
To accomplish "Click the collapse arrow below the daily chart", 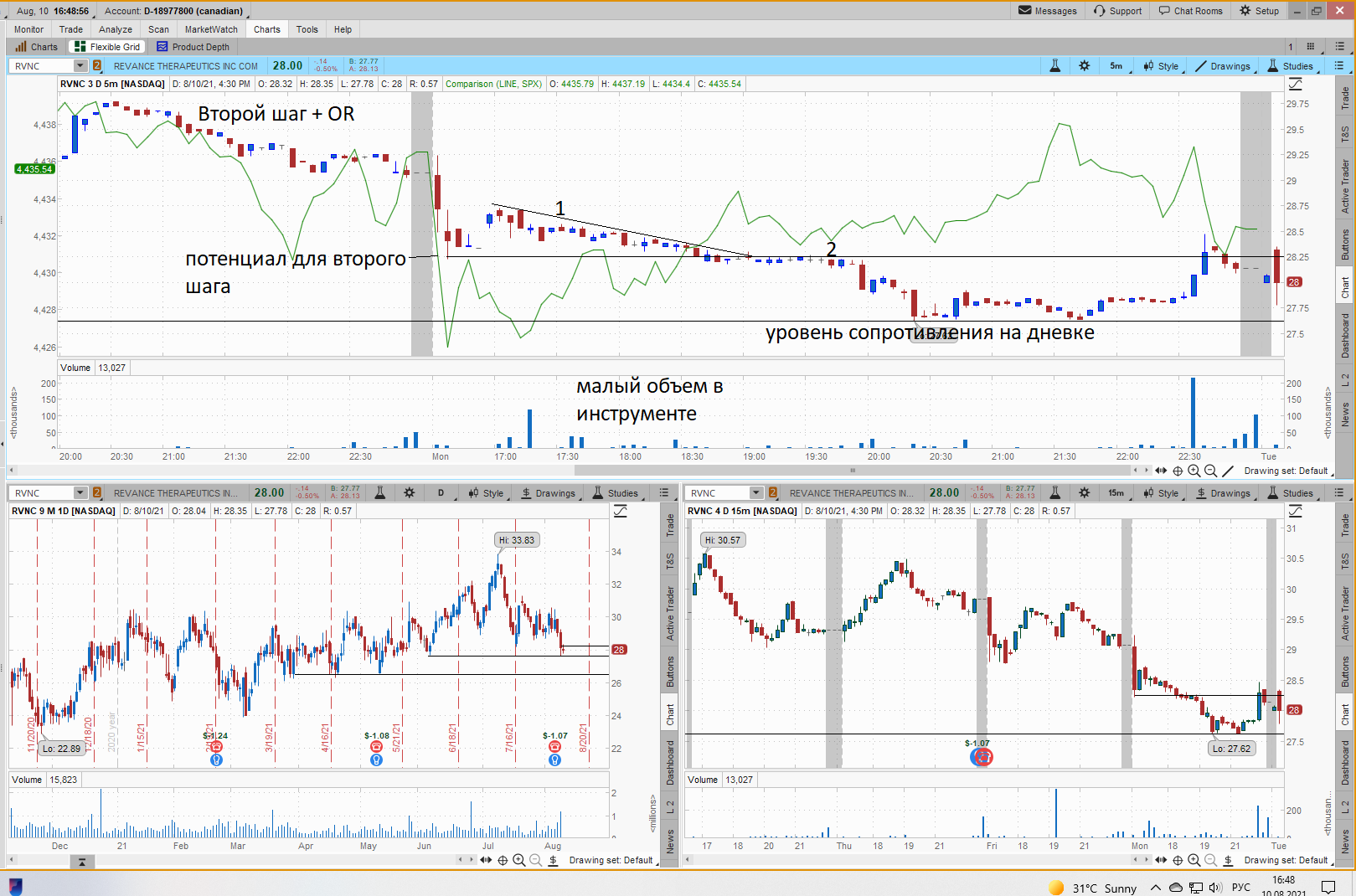I will pos(81,861).
